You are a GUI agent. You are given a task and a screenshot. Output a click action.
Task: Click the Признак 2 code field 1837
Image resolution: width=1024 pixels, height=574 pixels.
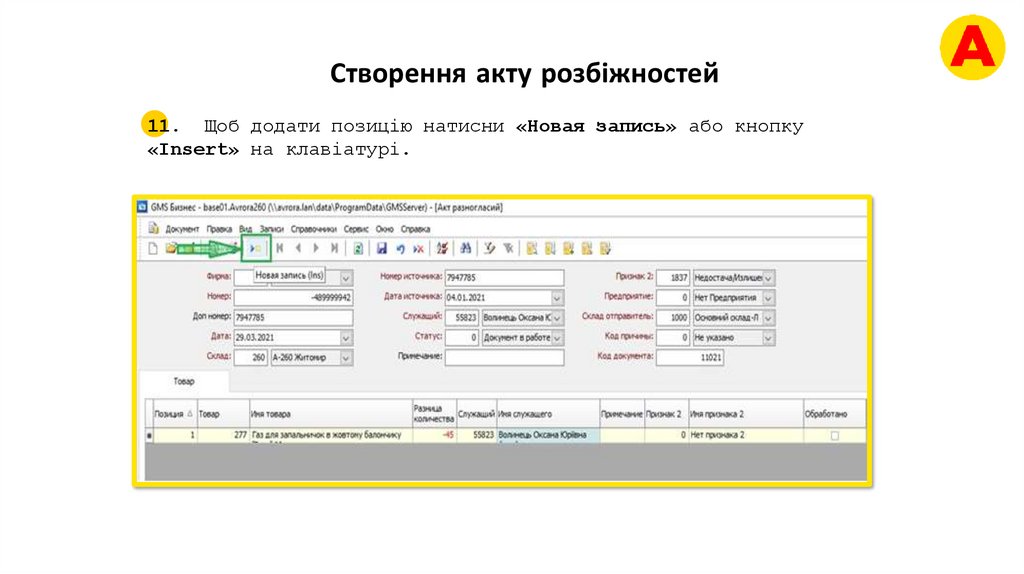(673, 278)
